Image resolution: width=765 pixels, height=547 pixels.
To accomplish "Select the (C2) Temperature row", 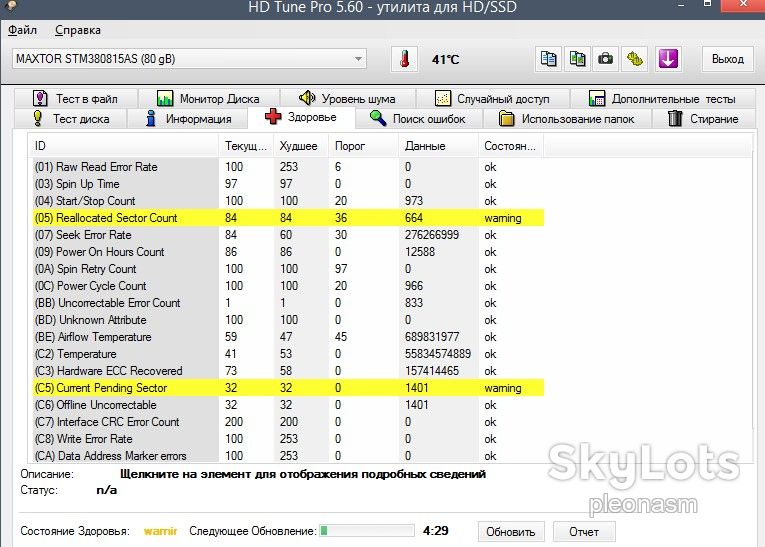I will point(286,354).
